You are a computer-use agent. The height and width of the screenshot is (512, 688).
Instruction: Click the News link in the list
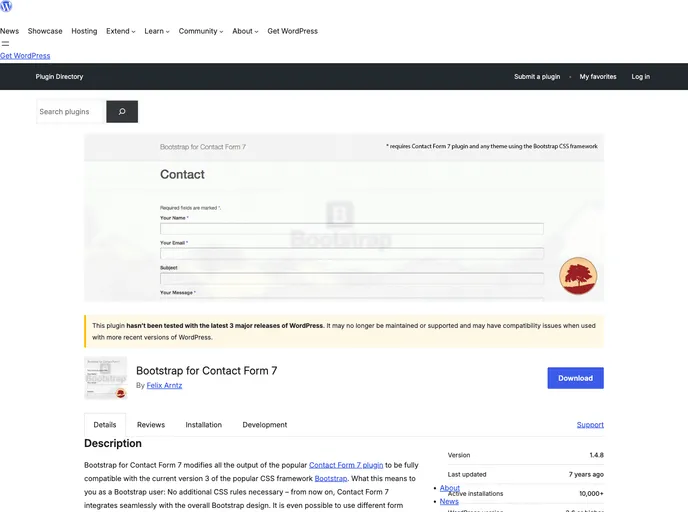pos(449,501)
